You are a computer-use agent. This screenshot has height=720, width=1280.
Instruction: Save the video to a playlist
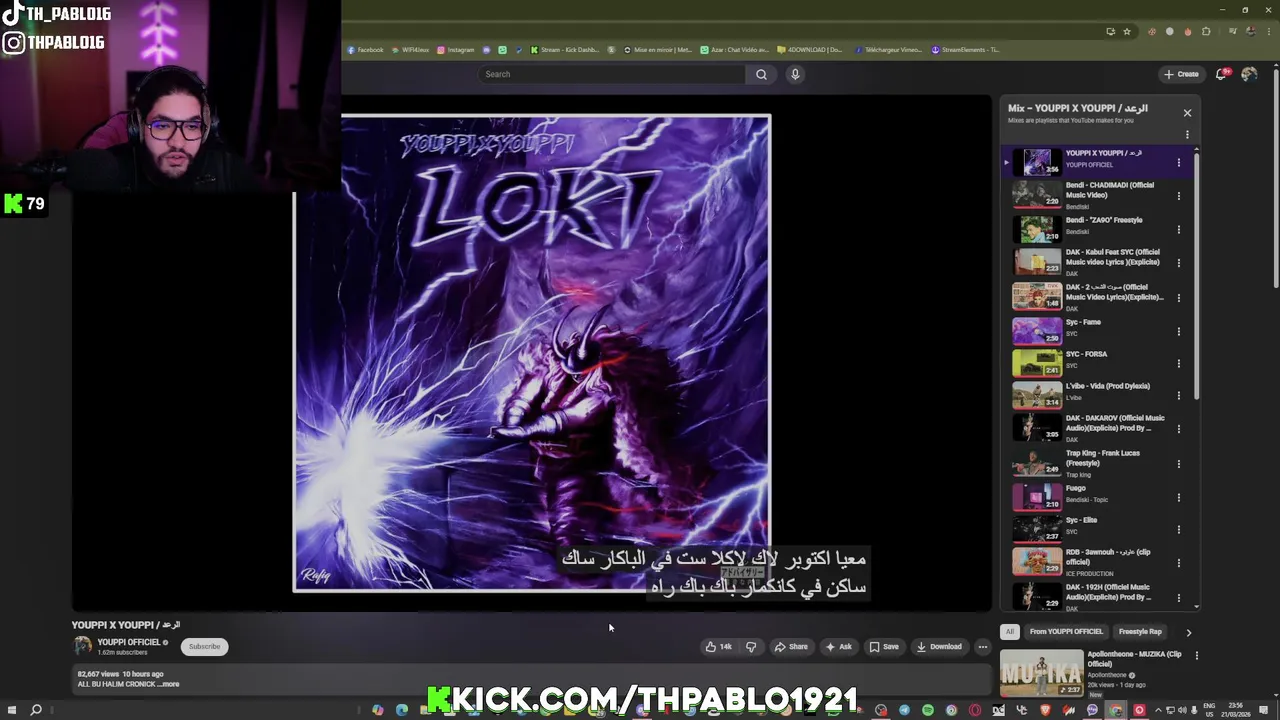pos(884,646)
